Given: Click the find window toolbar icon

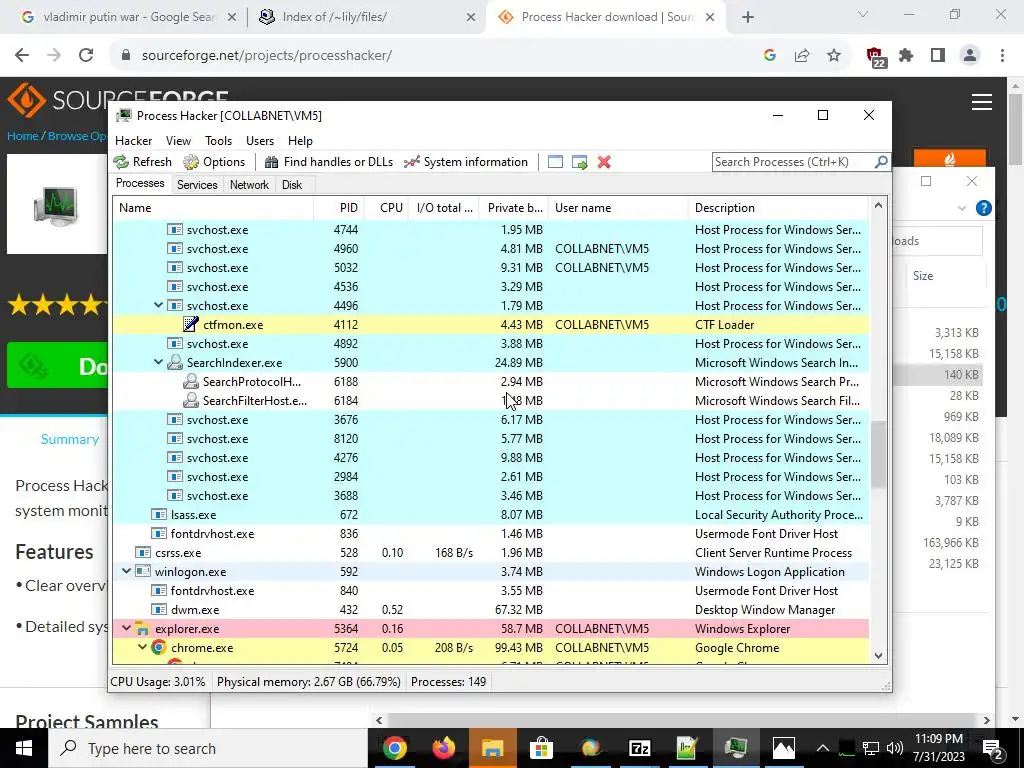Looking at the screenshot, I should click(x=555, y=162).
